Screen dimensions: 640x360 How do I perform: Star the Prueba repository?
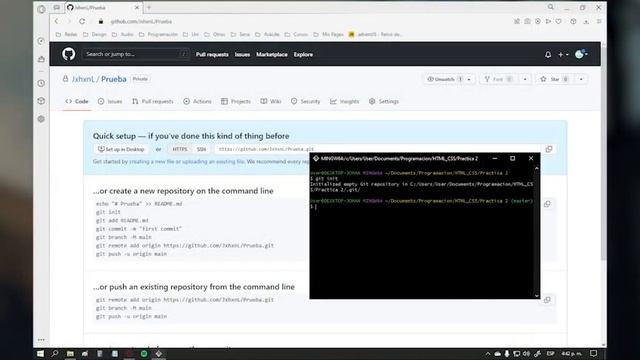tap(554, 79)
